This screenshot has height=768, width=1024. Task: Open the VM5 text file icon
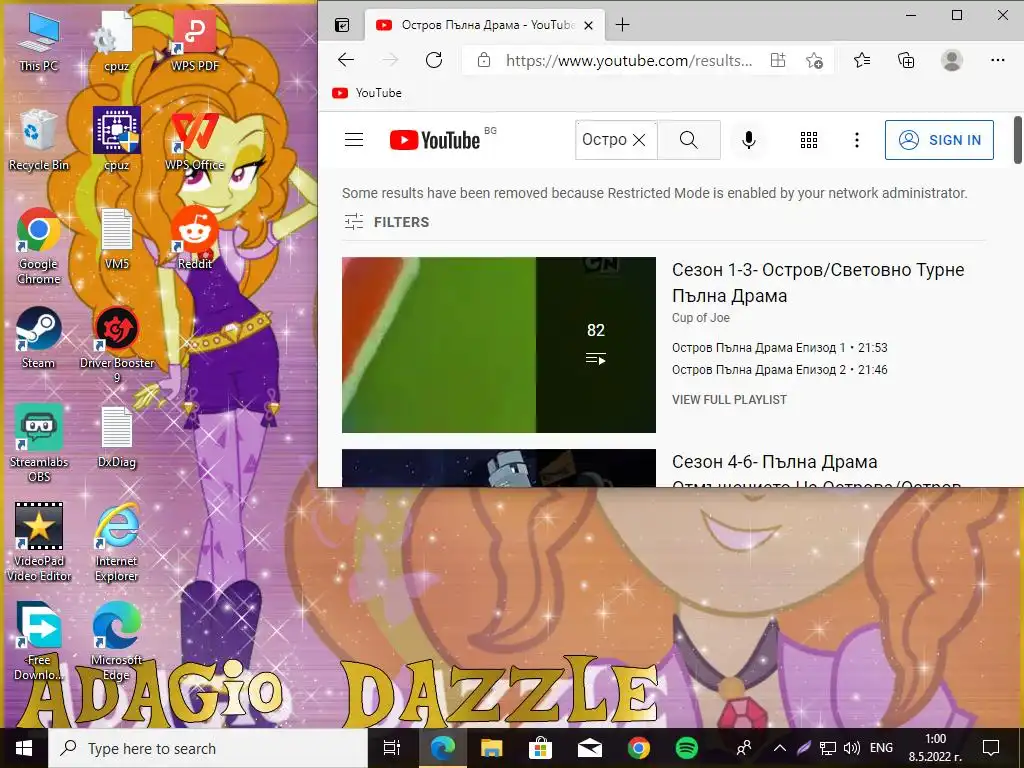point(117,239)
